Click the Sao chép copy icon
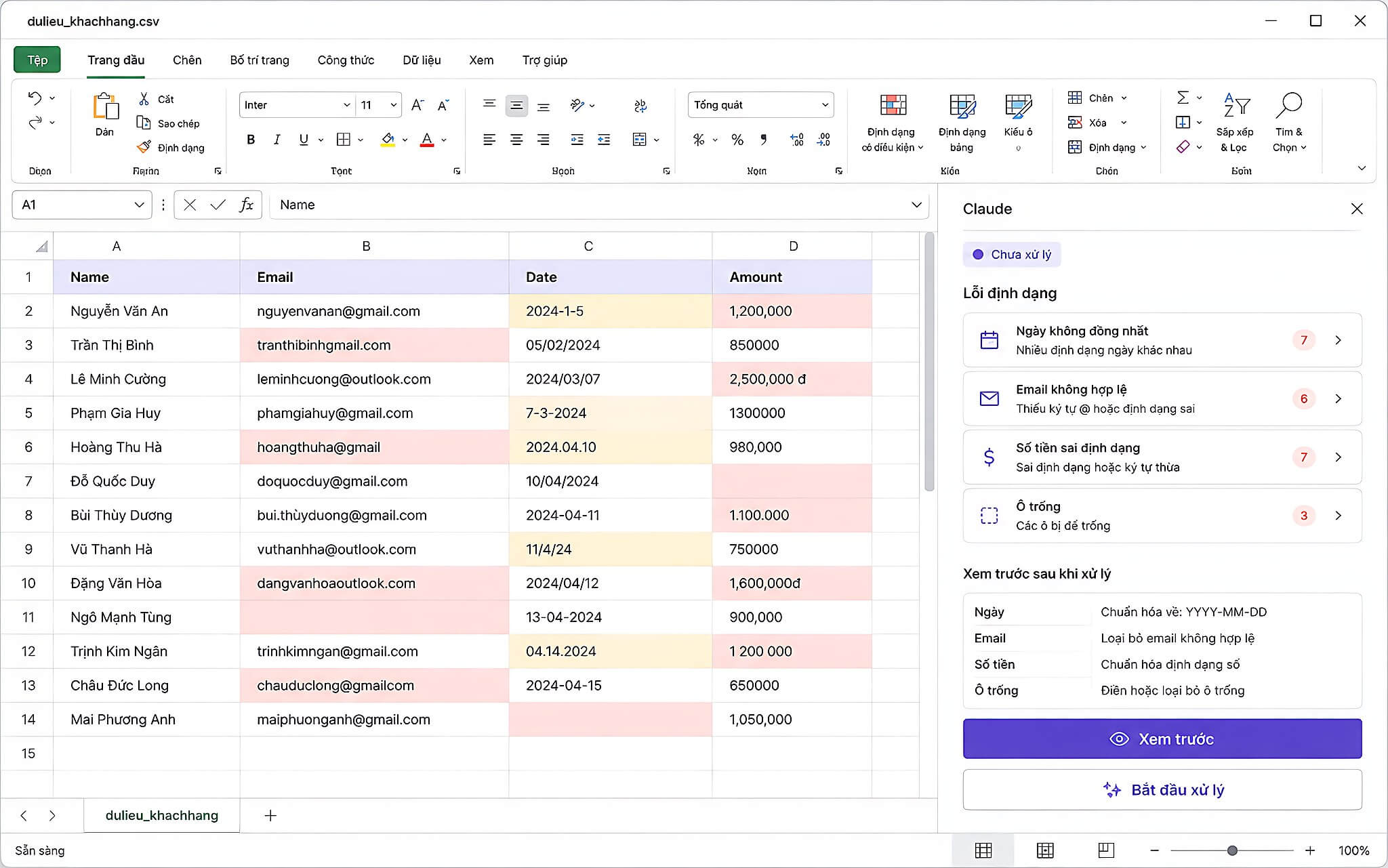1388x868 pixels. (144, 123)
